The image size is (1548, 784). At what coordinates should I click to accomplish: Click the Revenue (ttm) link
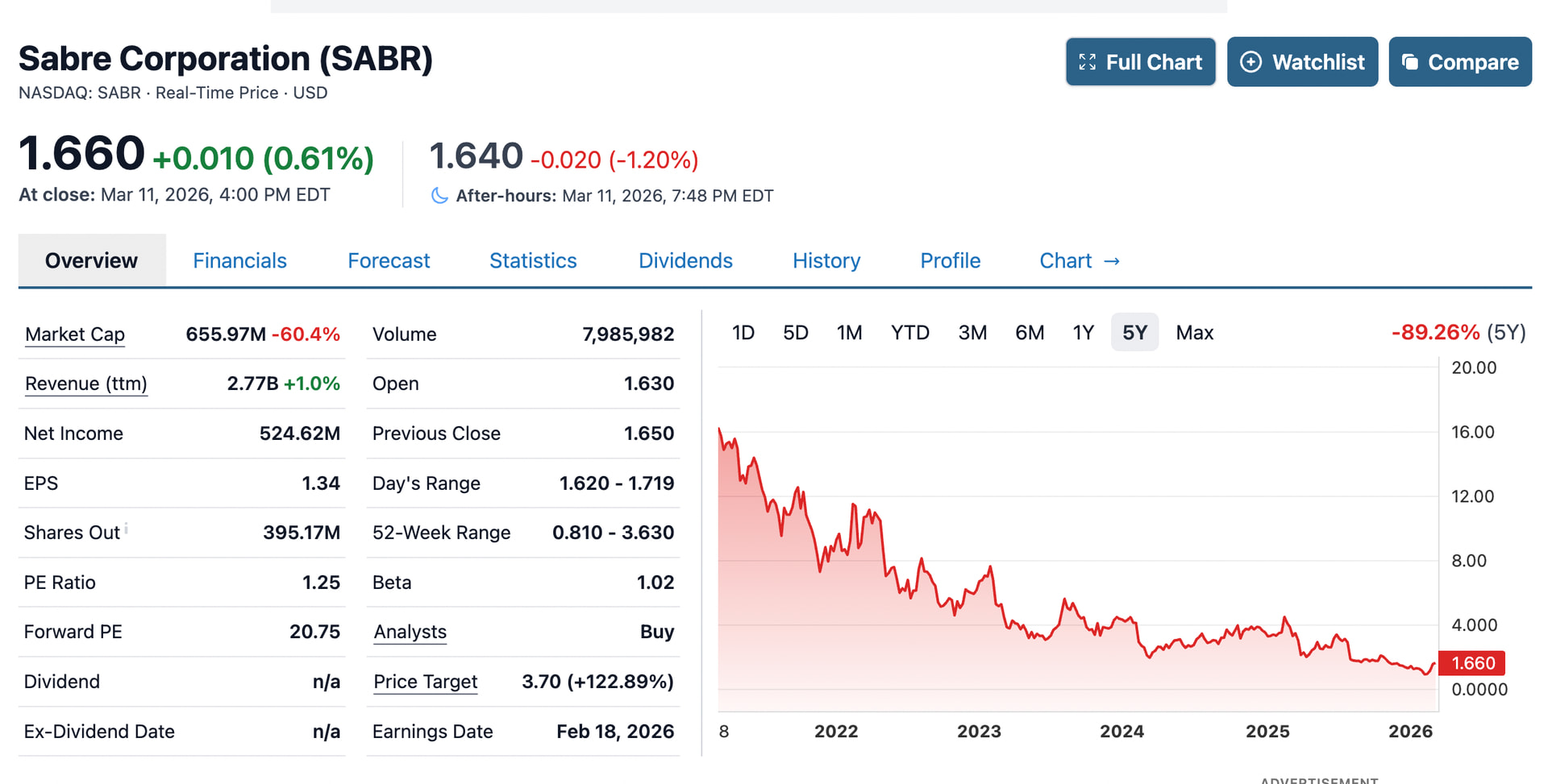[x=85, y=384]
